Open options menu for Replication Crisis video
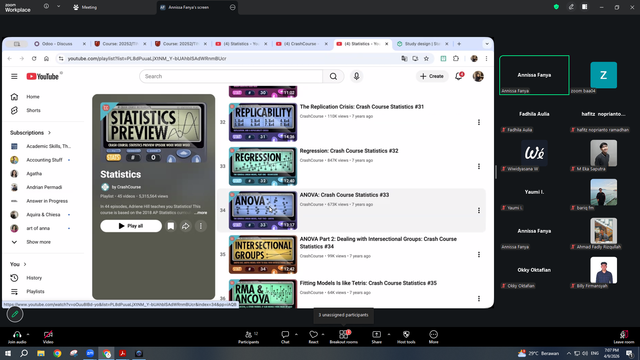Image resolution: width=640 pixels, height=360 pixels. pyautogui.click(x=479, y=122)
